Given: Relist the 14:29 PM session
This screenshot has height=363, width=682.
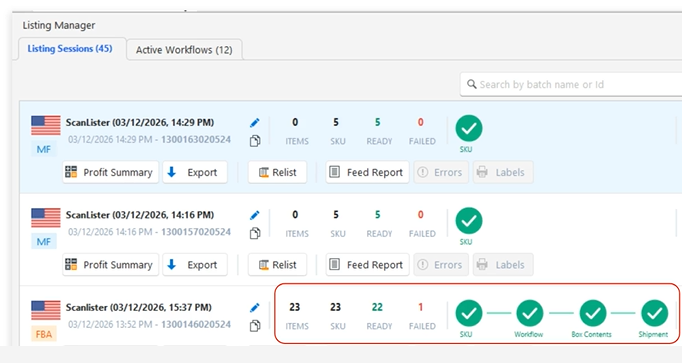Looking at the screenshot, I should click(277, 172).
